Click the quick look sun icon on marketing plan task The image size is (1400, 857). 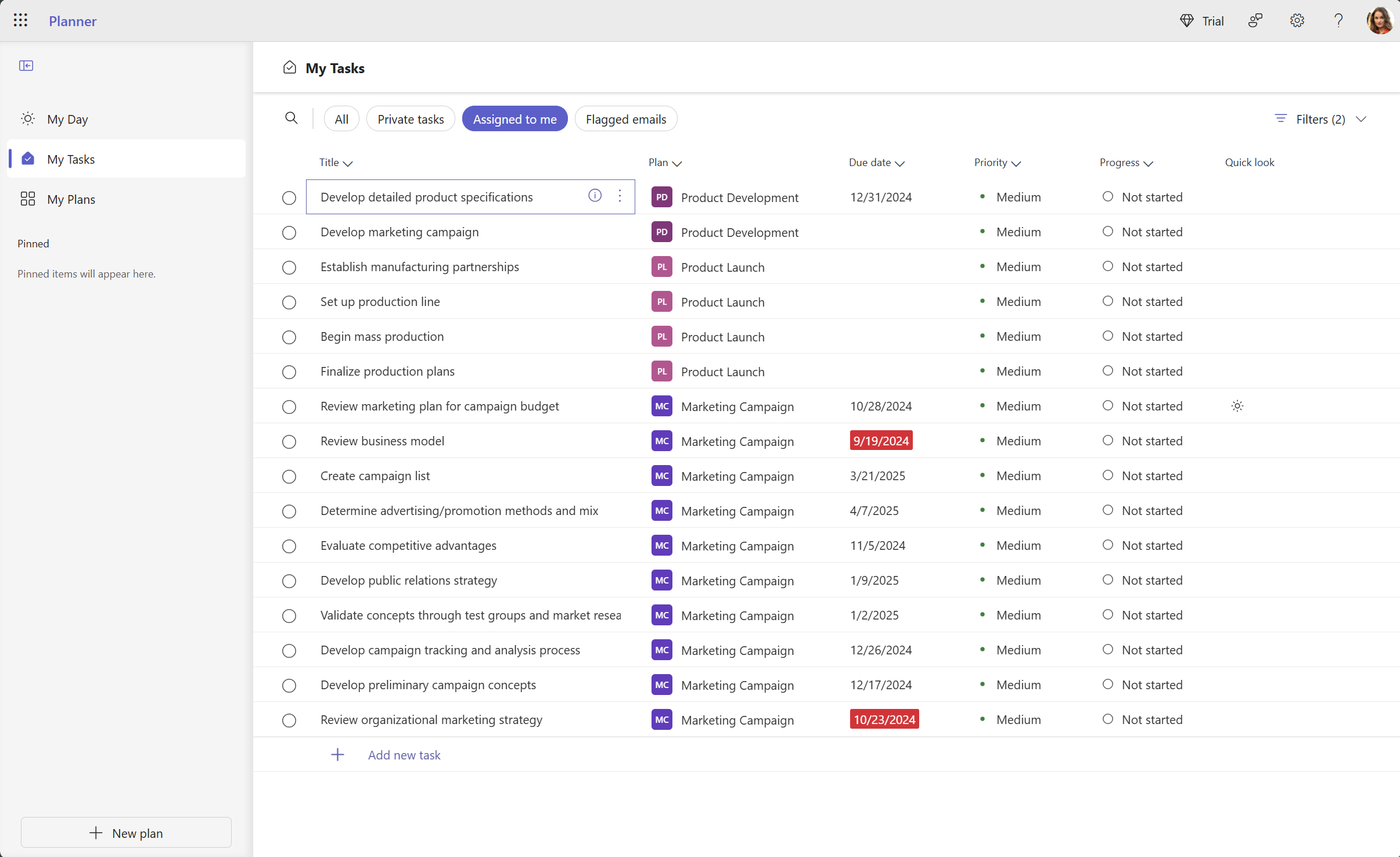1237,406
